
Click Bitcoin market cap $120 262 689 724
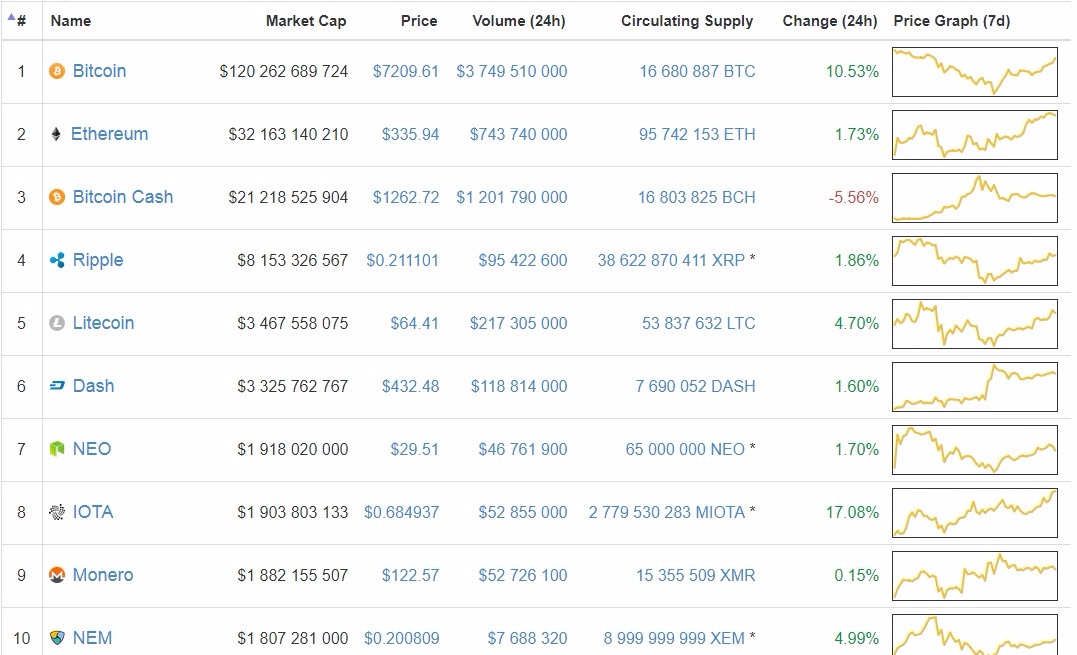284,71
